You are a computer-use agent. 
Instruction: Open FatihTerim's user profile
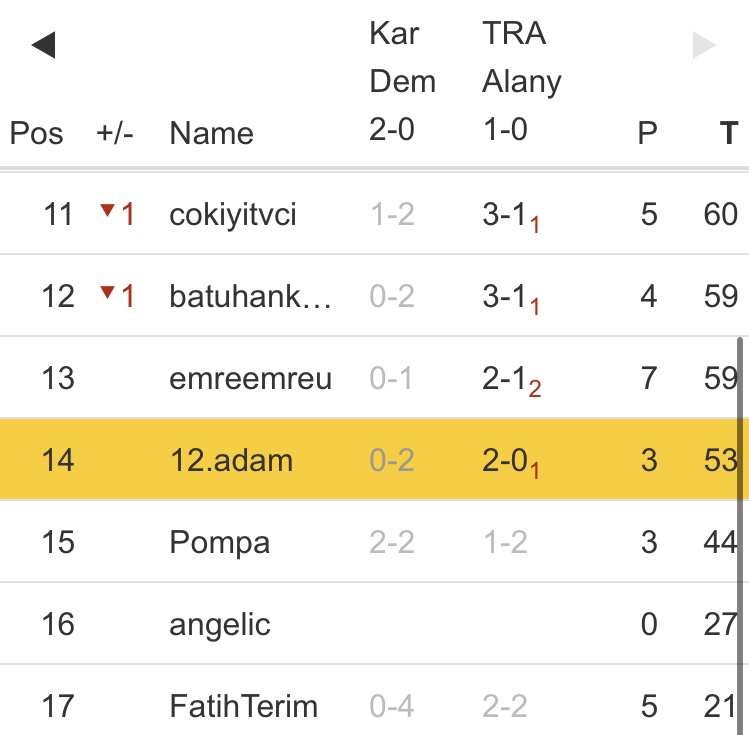coord(243,707)
